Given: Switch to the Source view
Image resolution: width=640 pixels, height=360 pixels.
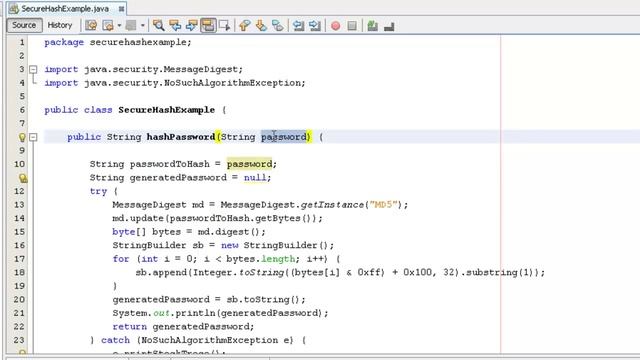Looking at the screenshot, I should 24,25.
